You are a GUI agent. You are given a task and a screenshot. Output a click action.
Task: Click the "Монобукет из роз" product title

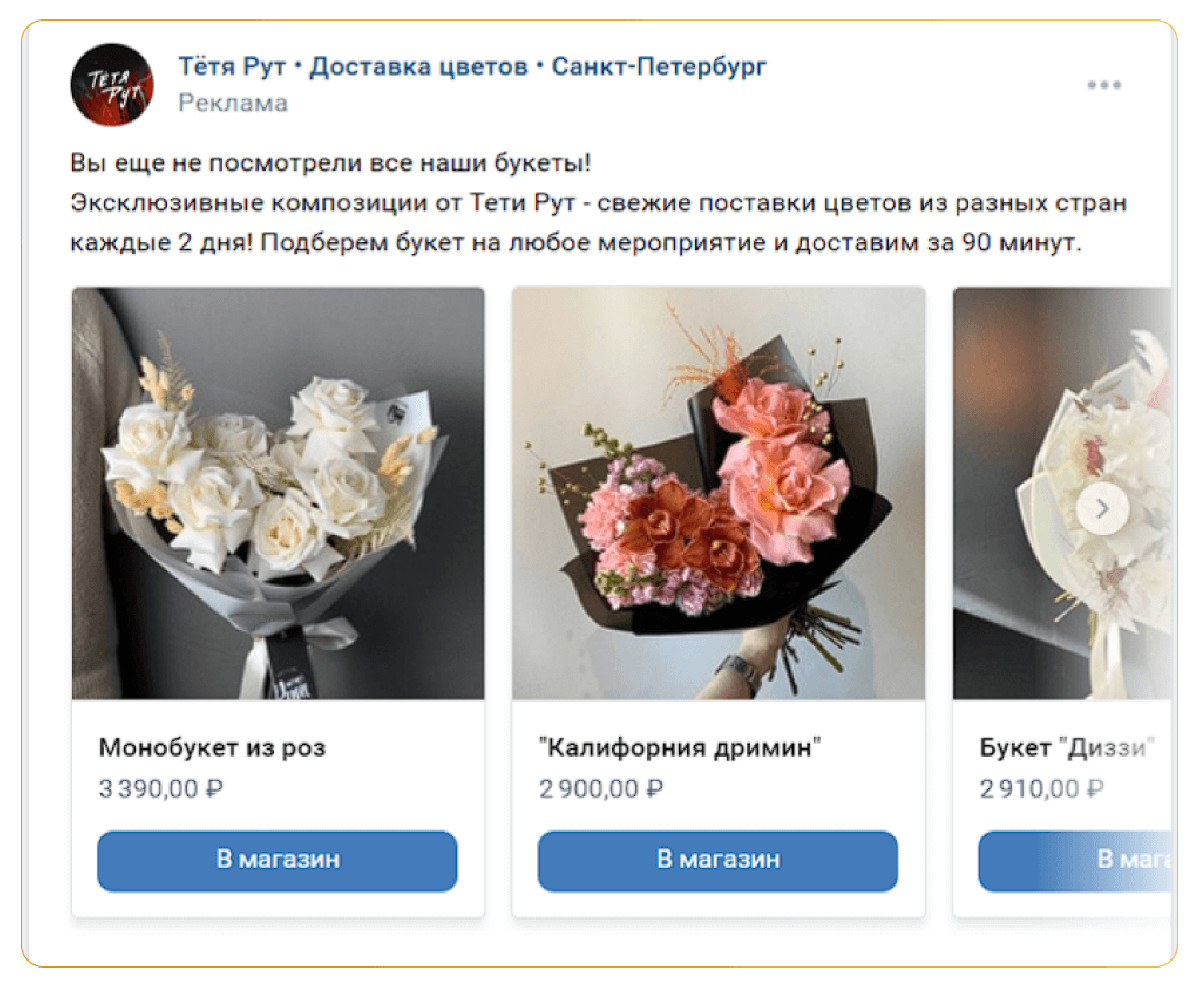pos(212,748)
